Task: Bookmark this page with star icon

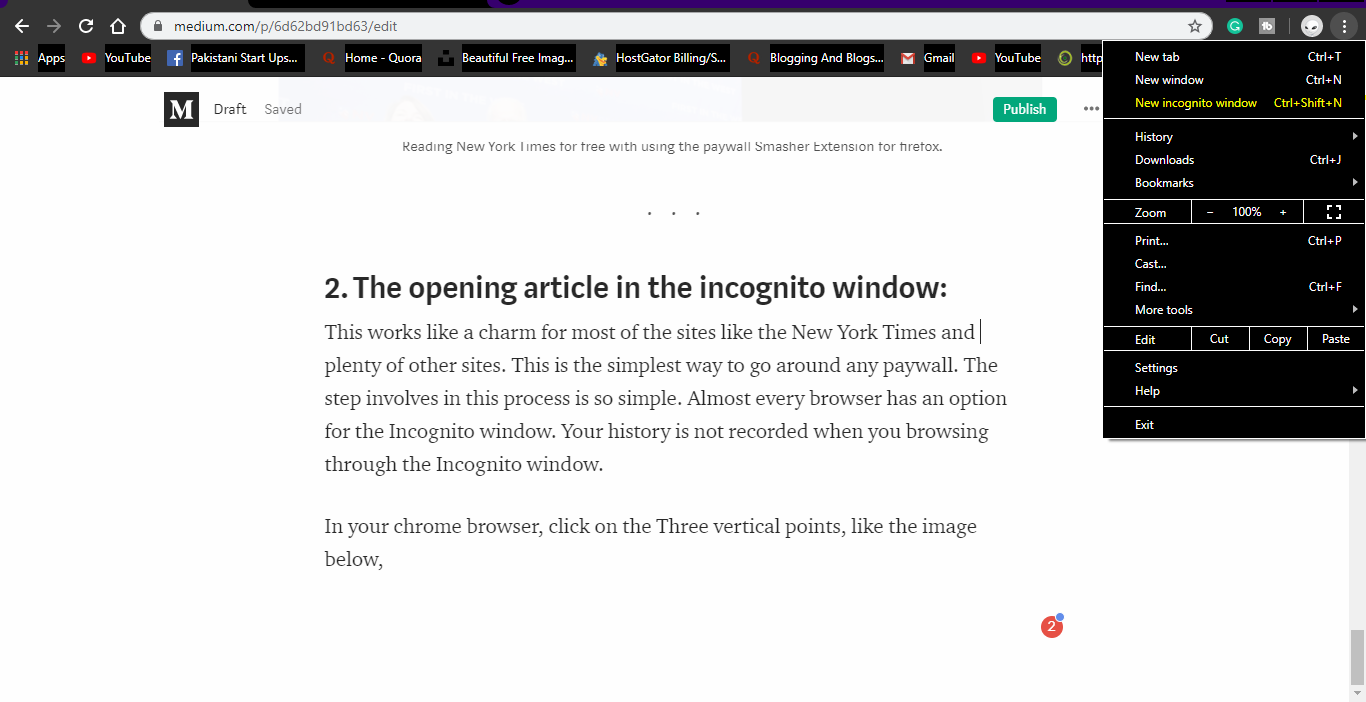Action: pyautogui.click(x=1194, y=26)
